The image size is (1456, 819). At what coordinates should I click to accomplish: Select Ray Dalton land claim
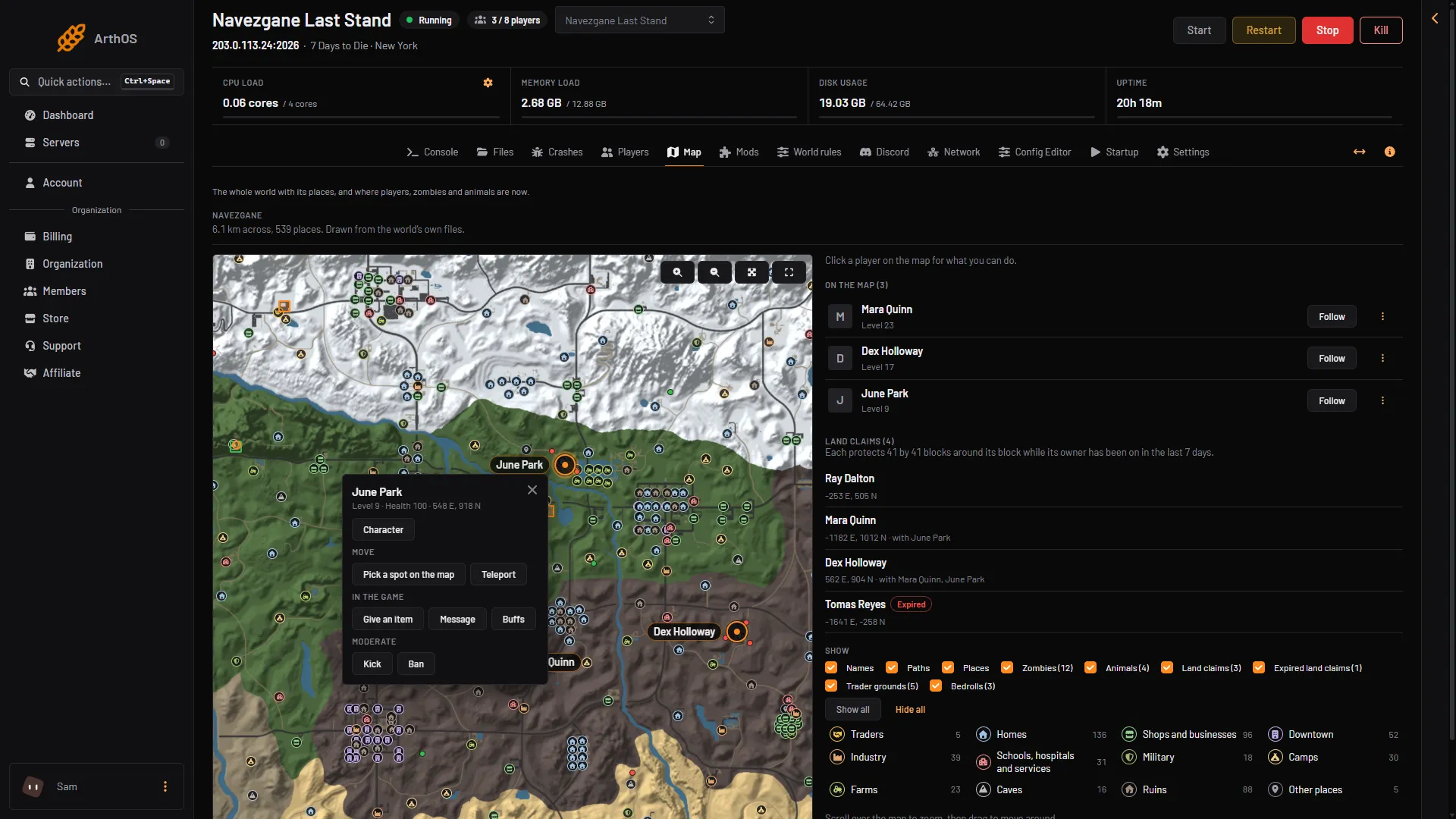pos(1113,486)
